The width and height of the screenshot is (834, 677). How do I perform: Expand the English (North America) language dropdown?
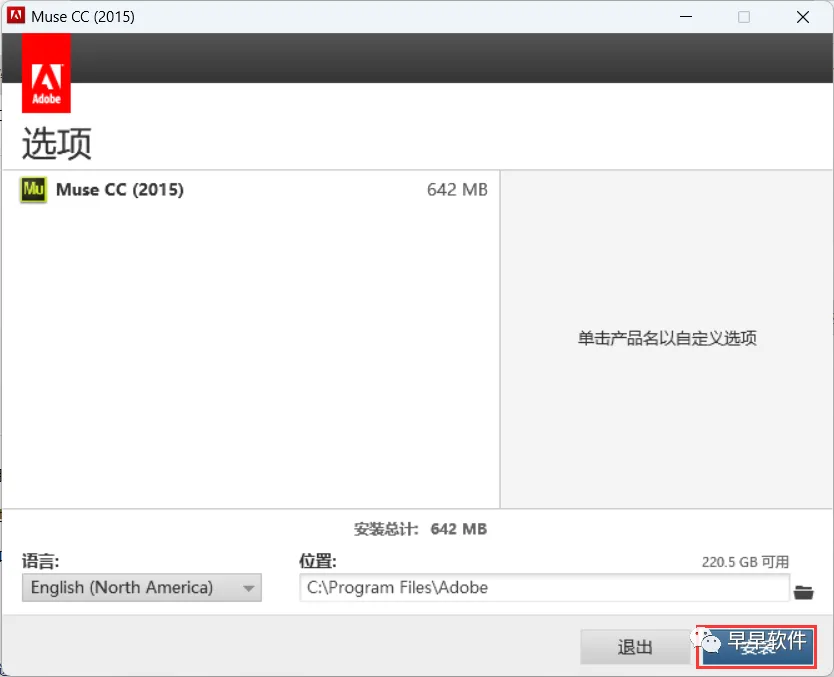[x=141, y=588]
